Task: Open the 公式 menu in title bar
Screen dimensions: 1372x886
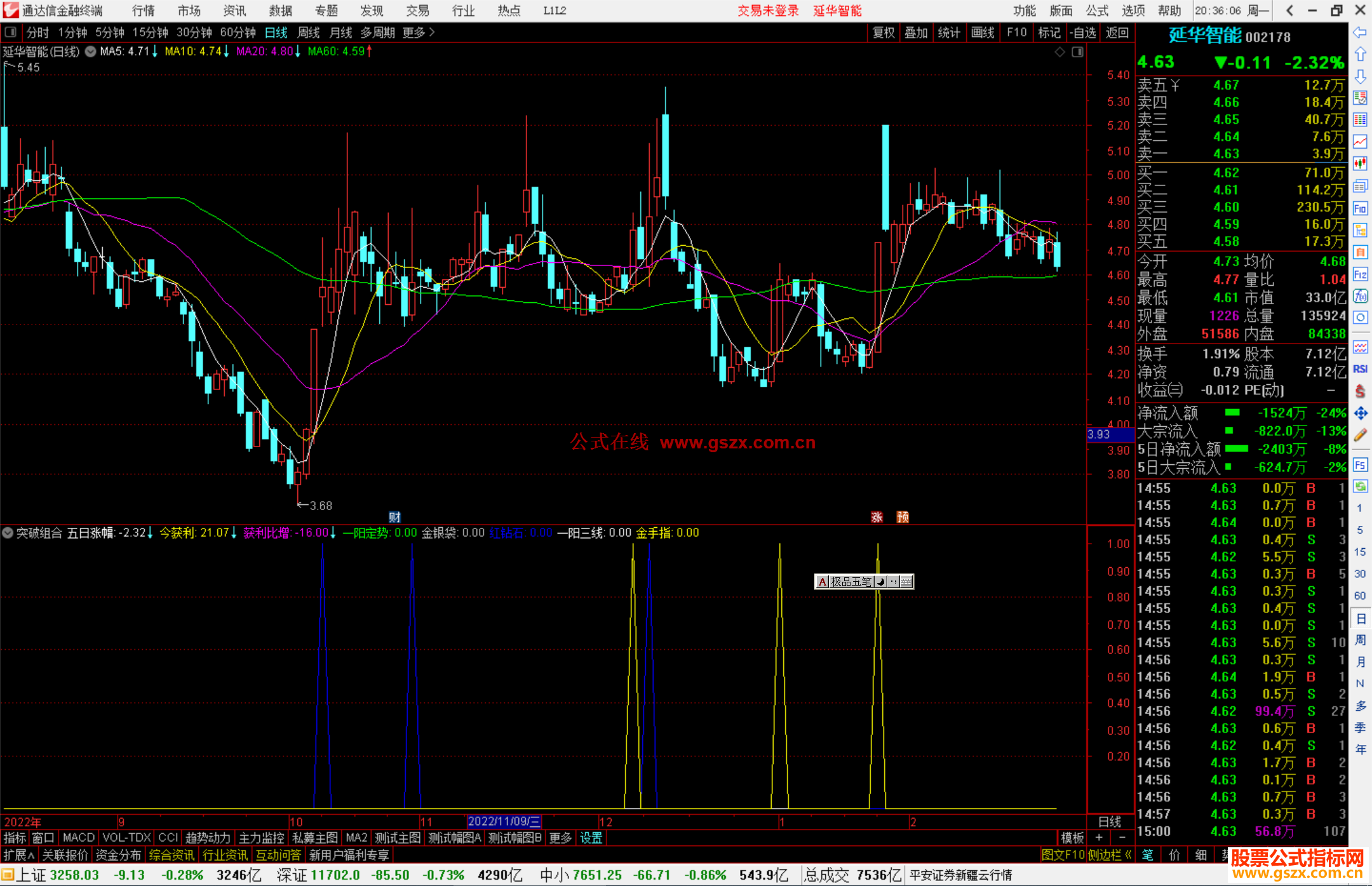Action: (x=1096, y=11)
